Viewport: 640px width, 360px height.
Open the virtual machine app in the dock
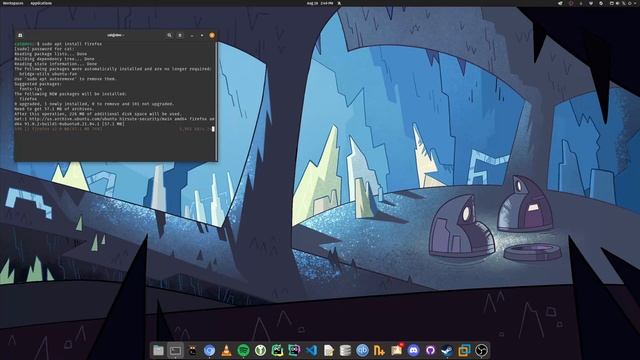tap(464, 350)
